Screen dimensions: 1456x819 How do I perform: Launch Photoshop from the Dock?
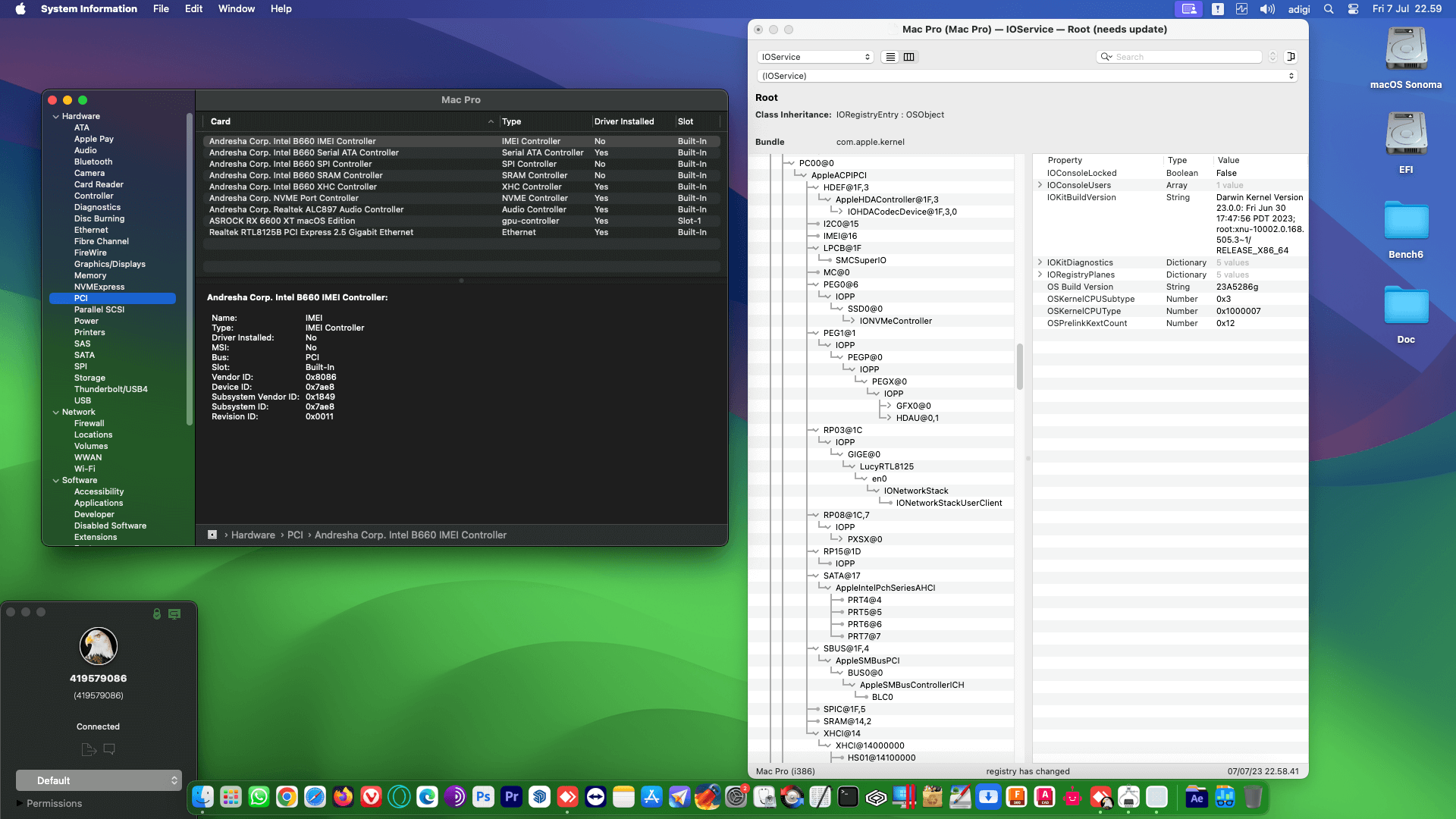coord(484,797)
